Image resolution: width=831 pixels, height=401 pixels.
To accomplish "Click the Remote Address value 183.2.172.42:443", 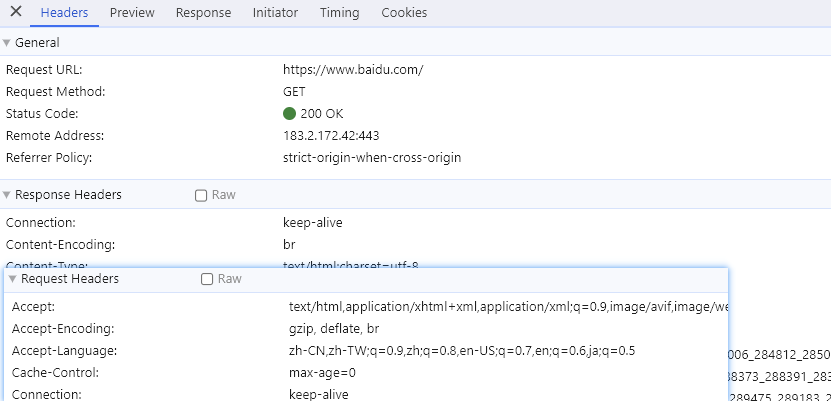I will [x=331, y=136].
